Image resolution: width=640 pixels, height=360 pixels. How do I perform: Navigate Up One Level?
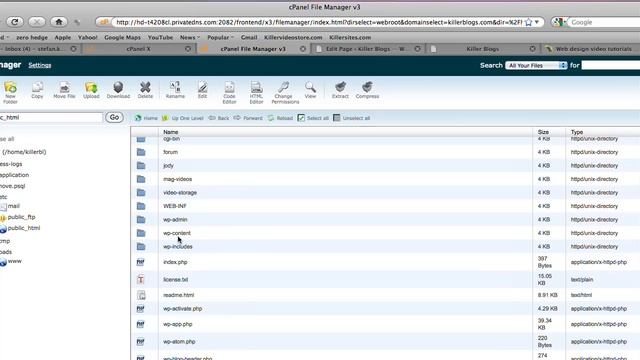[x=182, y=118]
